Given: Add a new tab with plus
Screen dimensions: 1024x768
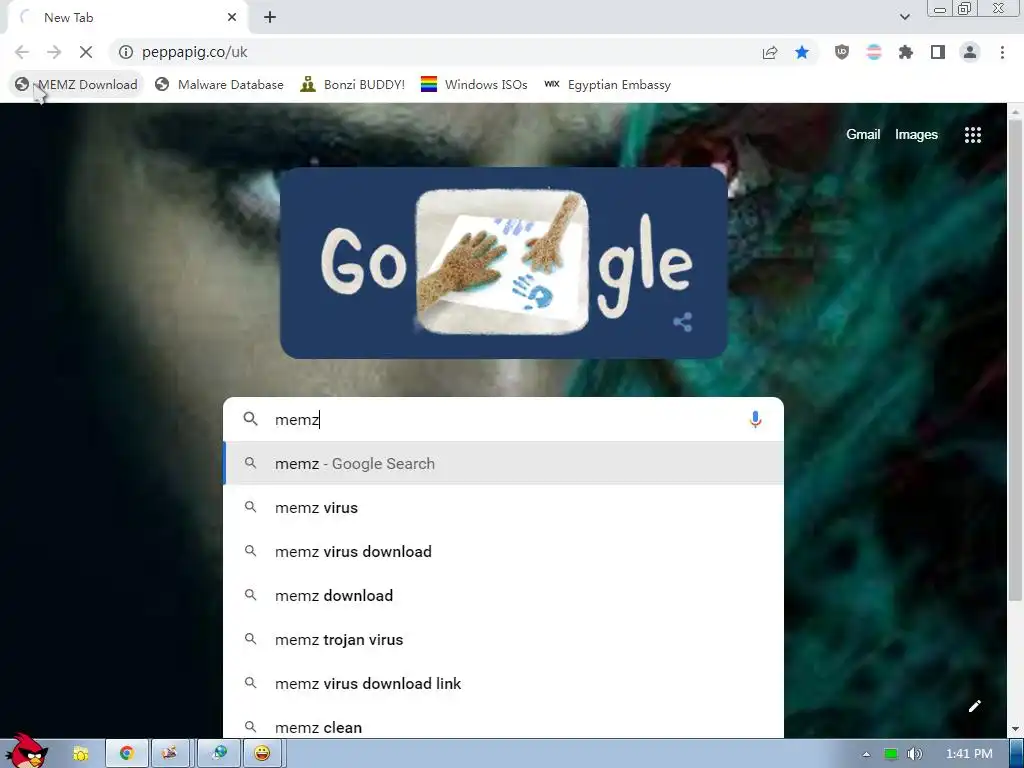Looking at the screenshot, I should (x=270, y=18).
